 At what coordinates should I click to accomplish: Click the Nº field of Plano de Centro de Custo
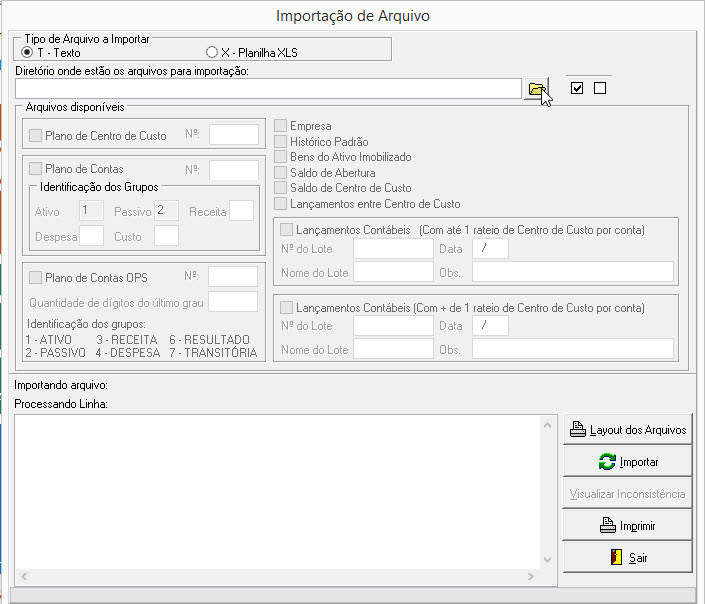click(x=234, y=134)
